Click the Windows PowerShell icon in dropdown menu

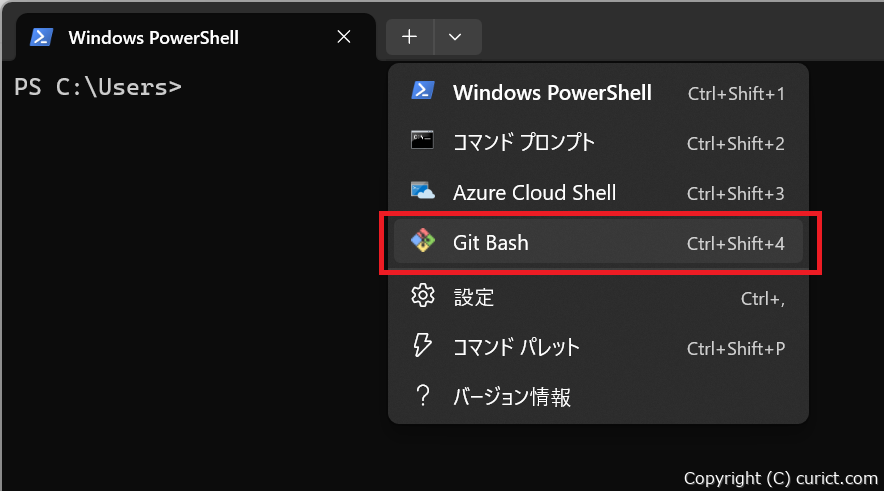[x=423, y=92]
